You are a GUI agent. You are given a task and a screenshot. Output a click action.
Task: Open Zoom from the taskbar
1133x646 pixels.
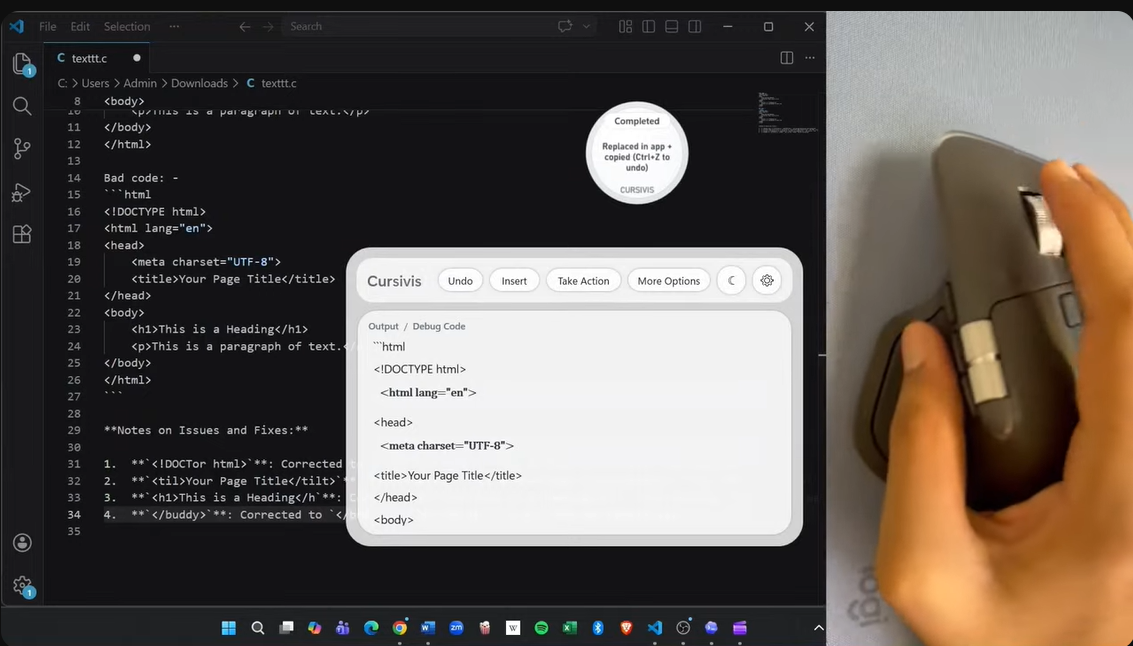(x=456, y=628)
